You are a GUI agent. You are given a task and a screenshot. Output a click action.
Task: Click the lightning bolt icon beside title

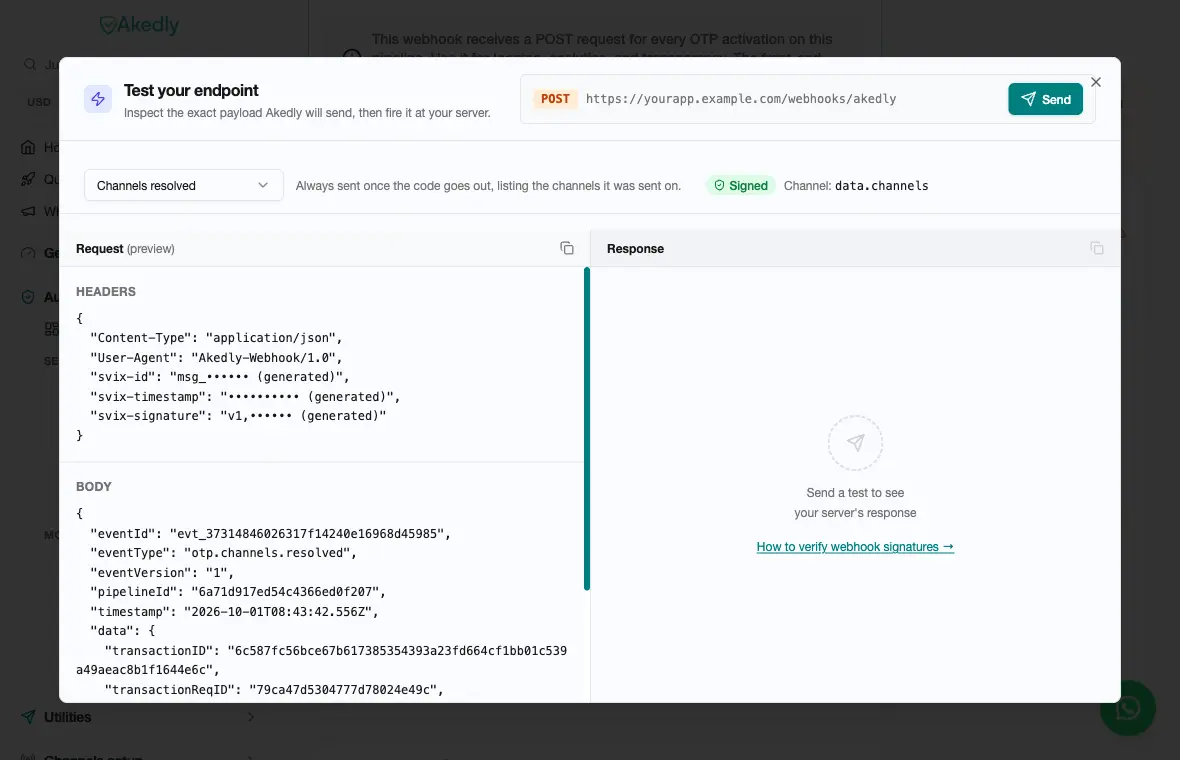coord(98,99)
